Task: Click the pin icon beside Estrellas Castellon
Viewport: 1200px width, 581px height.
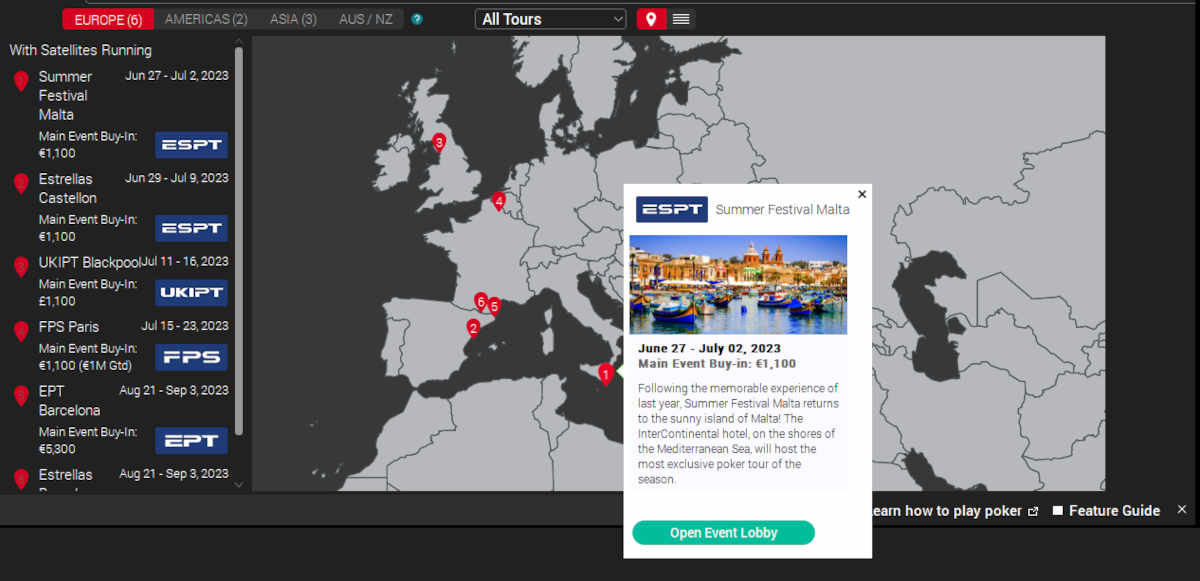Action: coord(21,183)
